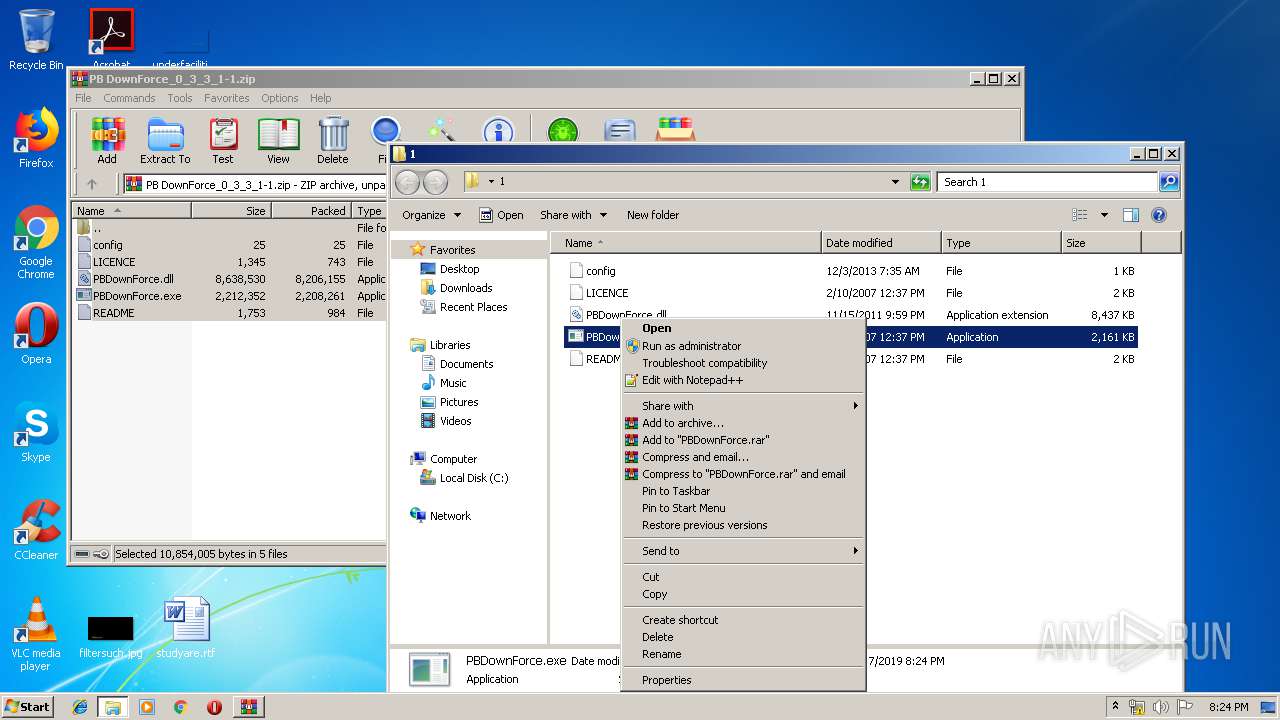This screenshot has height=720, width=1280.
Task: Choose Edit with Notepad++
Action: pos(742,380)
